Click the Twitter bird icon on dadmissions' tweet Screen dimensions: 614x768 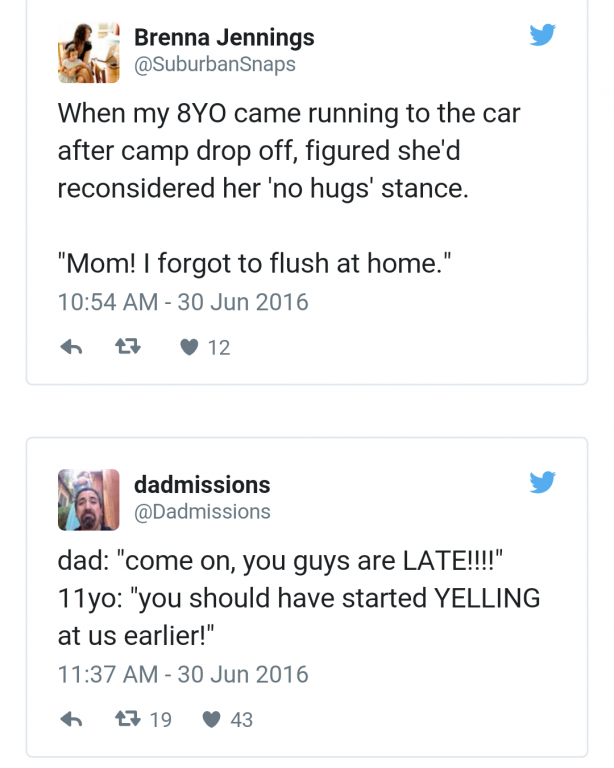(542, 484)
